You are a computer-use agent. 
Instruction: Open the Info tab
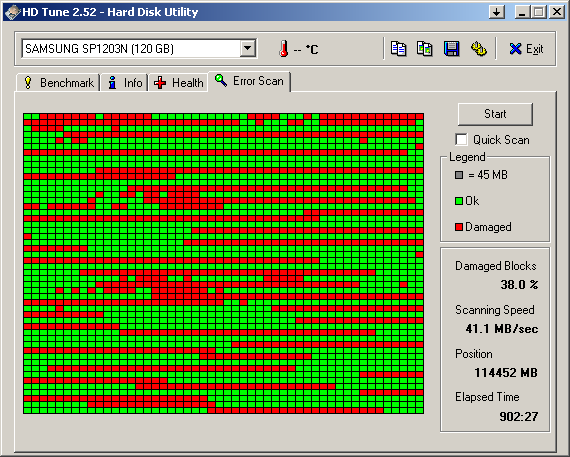(x=125, y=83)
